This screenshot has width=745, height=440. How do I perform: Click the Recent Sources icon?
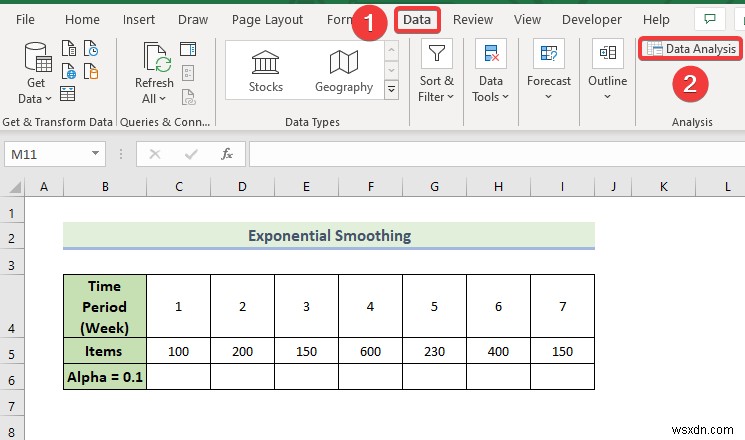click(91, 48)
